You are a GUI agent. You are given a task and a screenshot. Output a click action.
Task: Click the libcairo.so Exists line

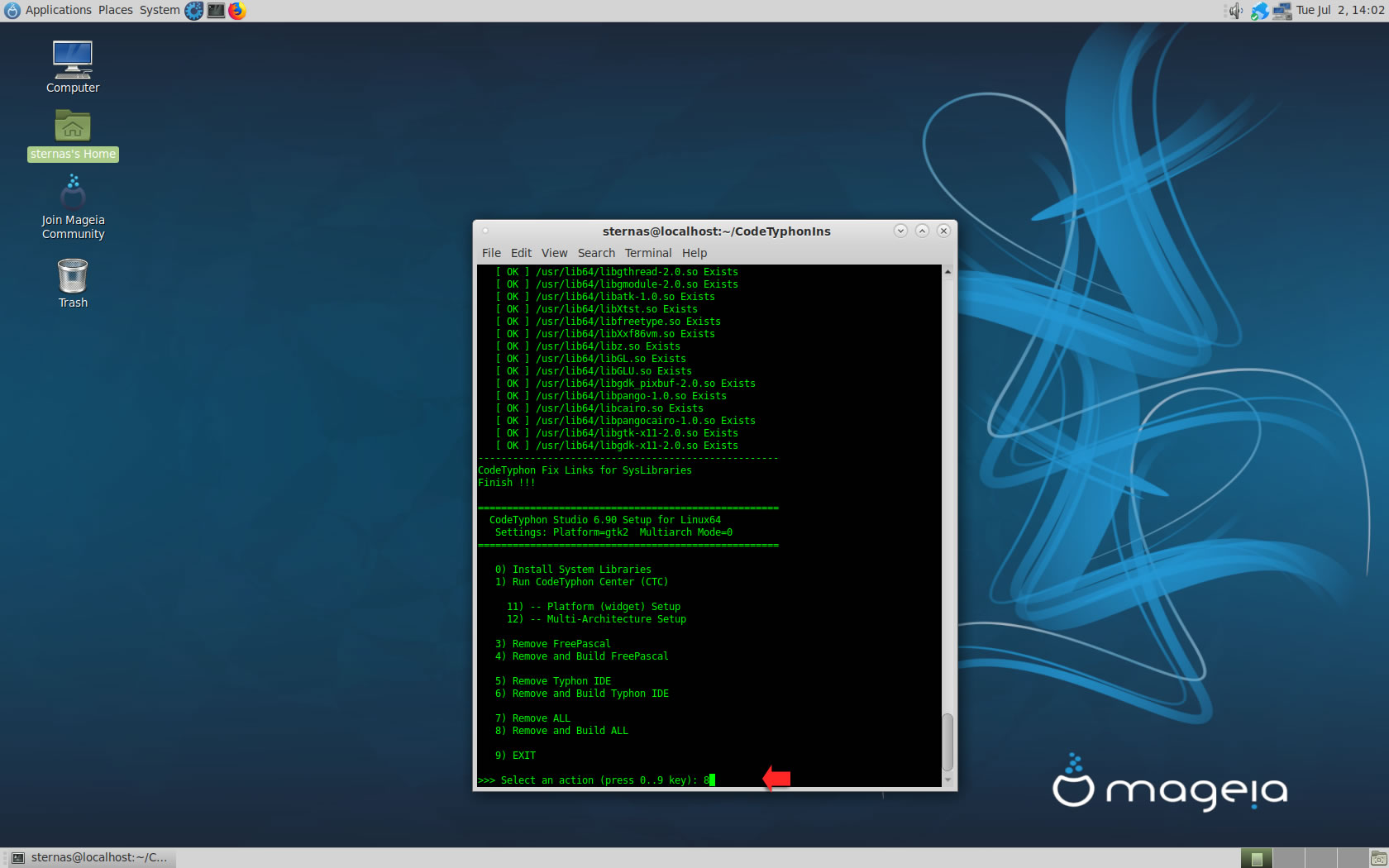[x=599, y=408]
